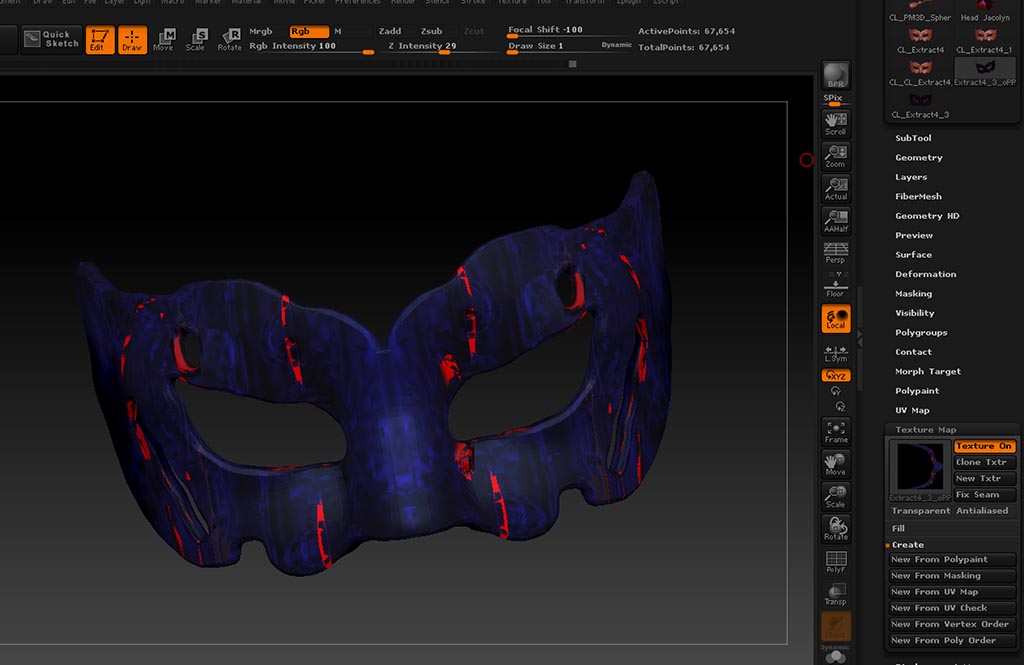Open the Quick Sketch mode

(x=52, y=39)
